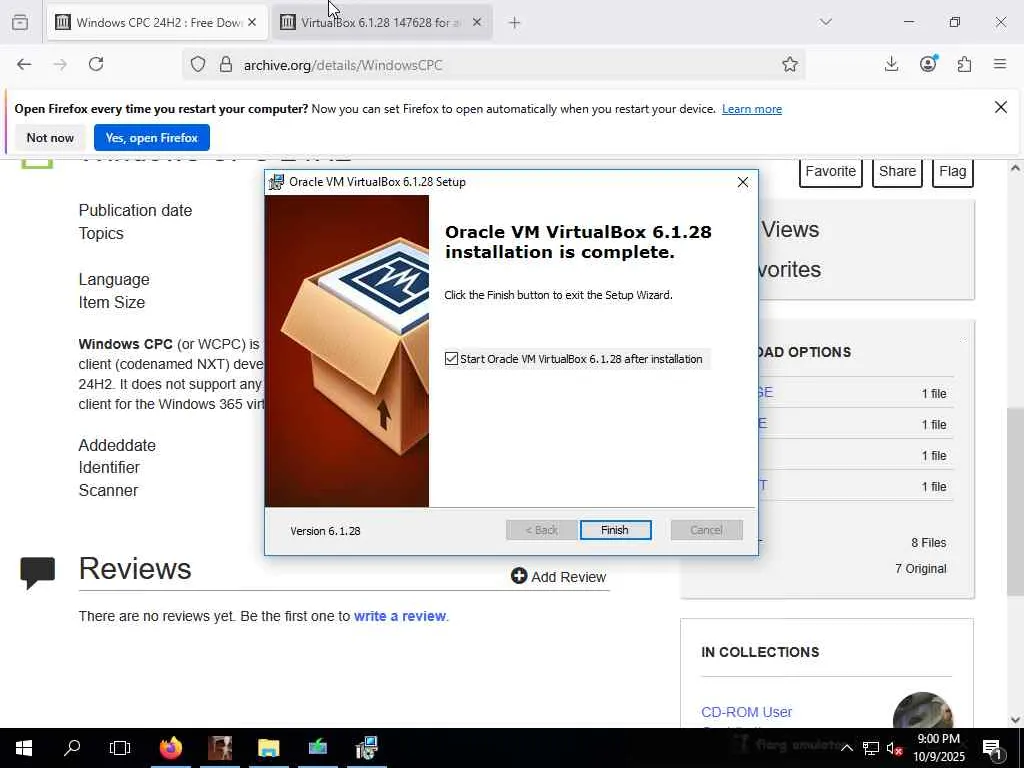
Task: Close the Oracle VM VirtualBox Setup dialog
Action: (x=743, y=182)
